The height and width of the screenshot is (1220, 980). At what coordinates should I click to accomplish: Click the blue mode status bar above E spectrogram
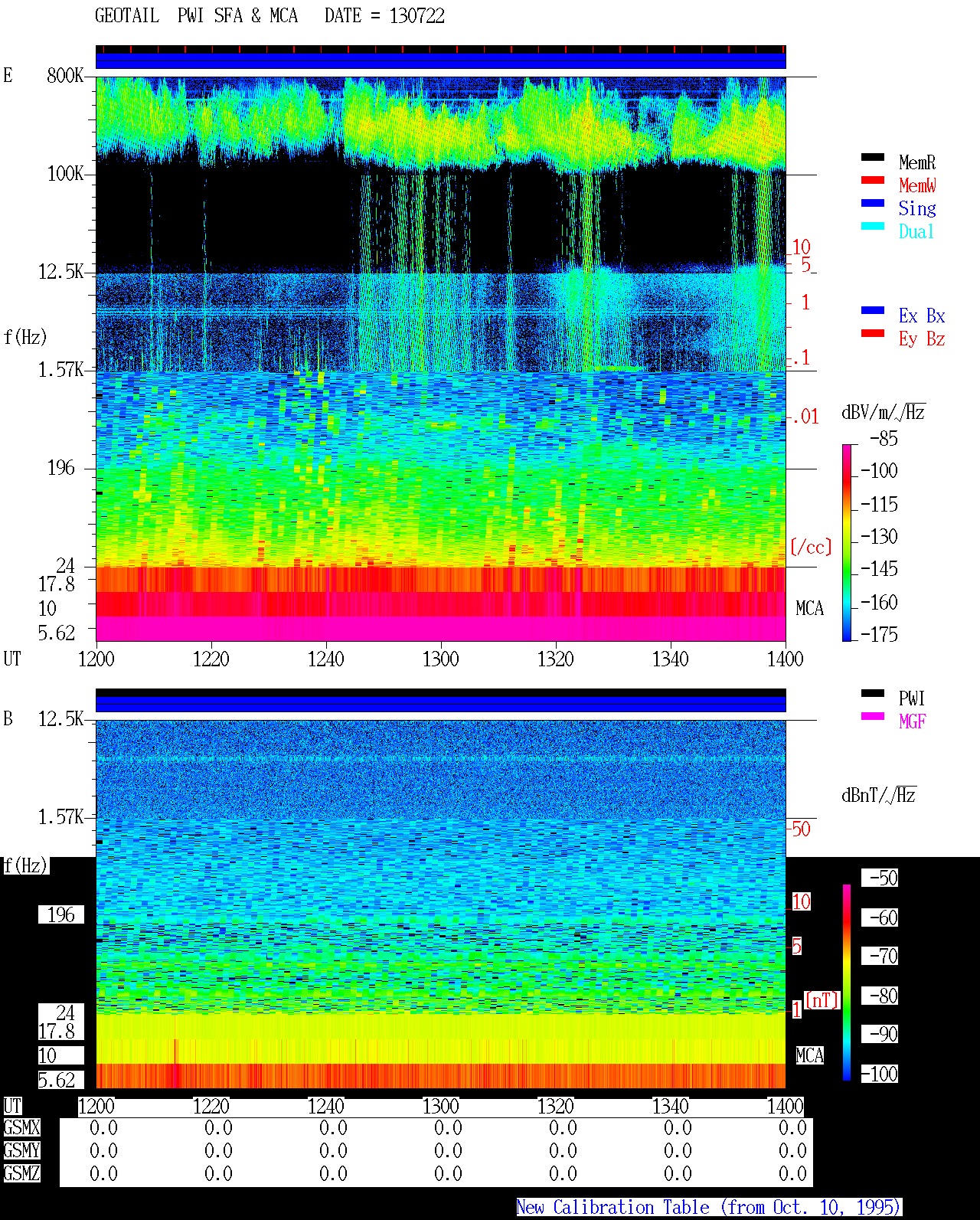pyautogui.click(x=441, y=61)
